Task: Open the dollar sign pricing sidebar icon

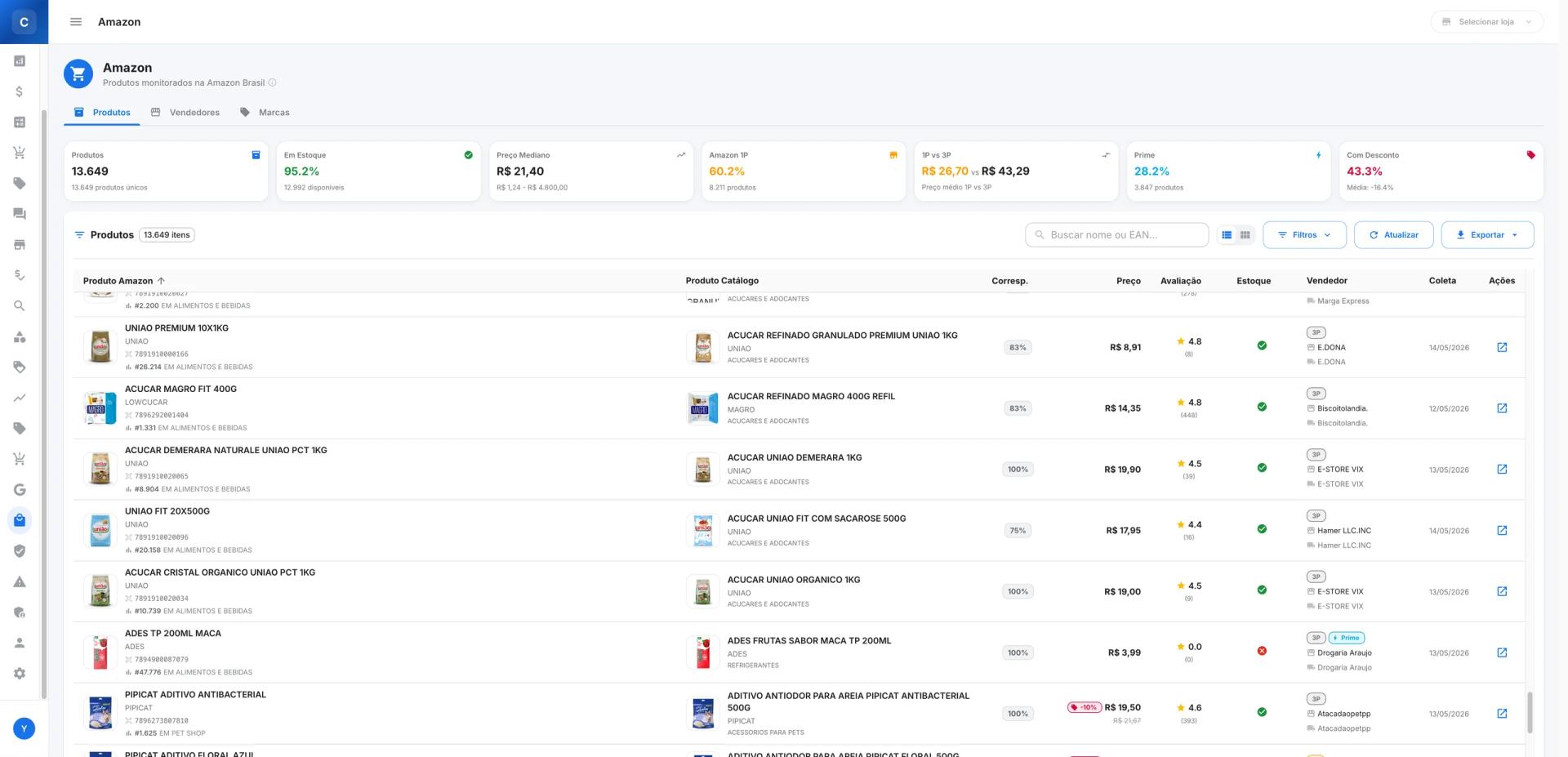Action: pyautogui.click(x=20, y=91)
